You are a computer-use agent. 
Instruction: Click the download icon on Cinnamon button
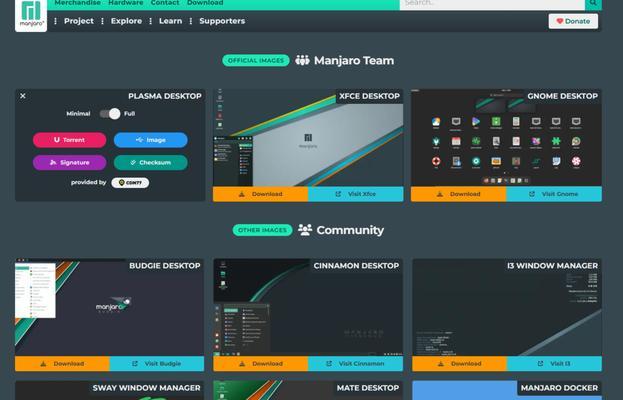coord(242,364)
